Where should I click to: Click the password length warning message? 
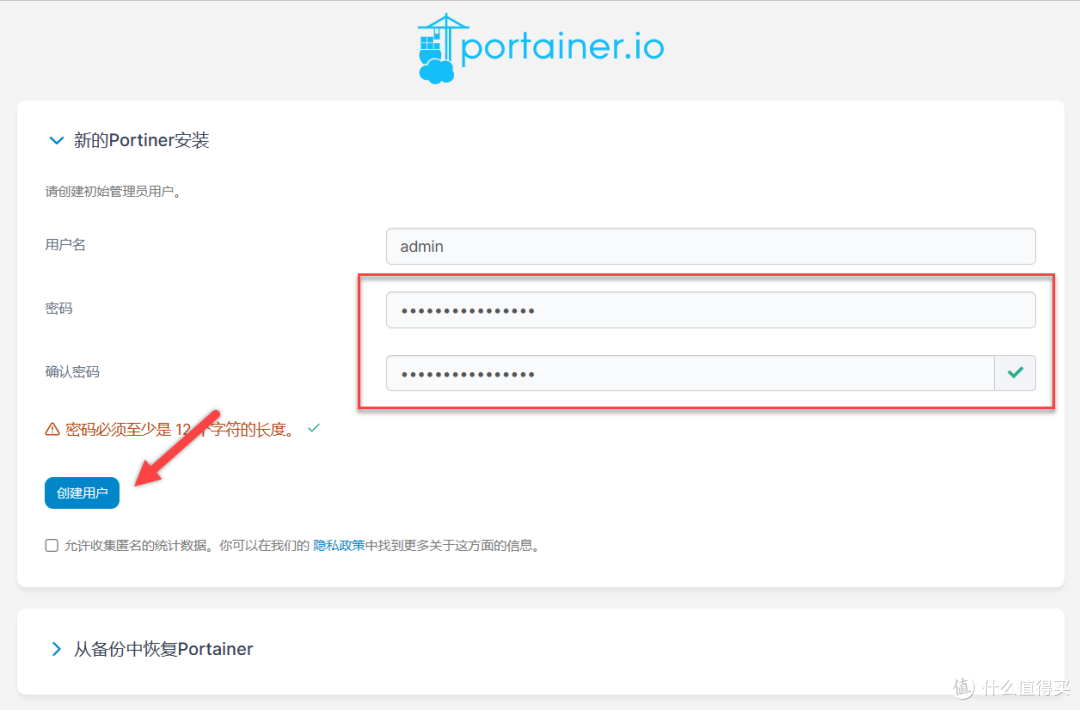pyautogui.click(x=181, y=430)
